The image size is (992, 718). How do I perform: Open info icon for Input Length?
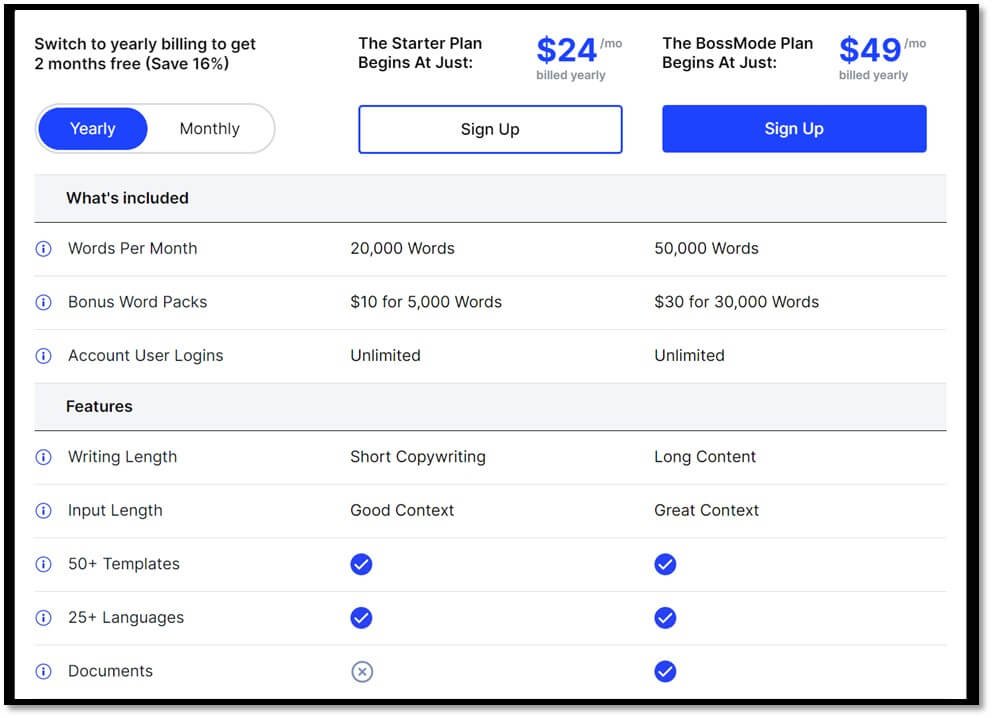click(43, 511)
